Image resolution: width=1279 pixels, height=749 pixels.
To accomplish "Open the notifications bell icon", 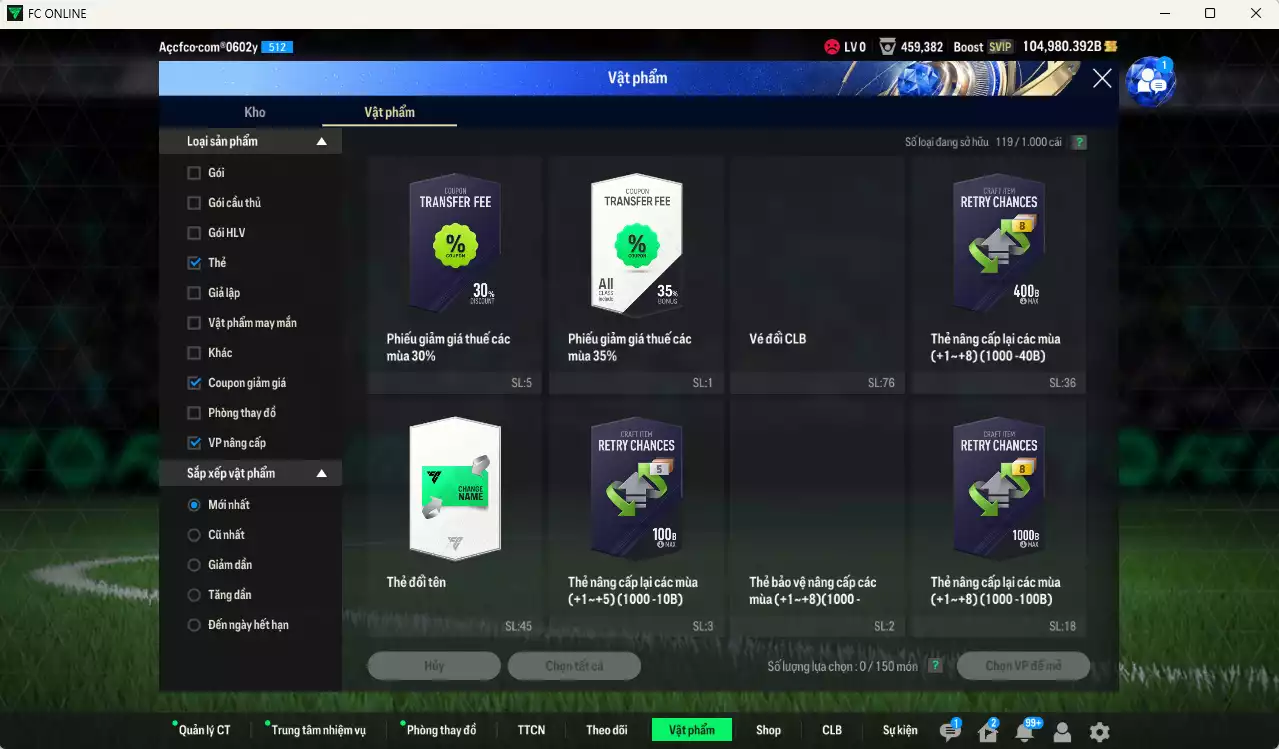I will (x=1024, y=731).
